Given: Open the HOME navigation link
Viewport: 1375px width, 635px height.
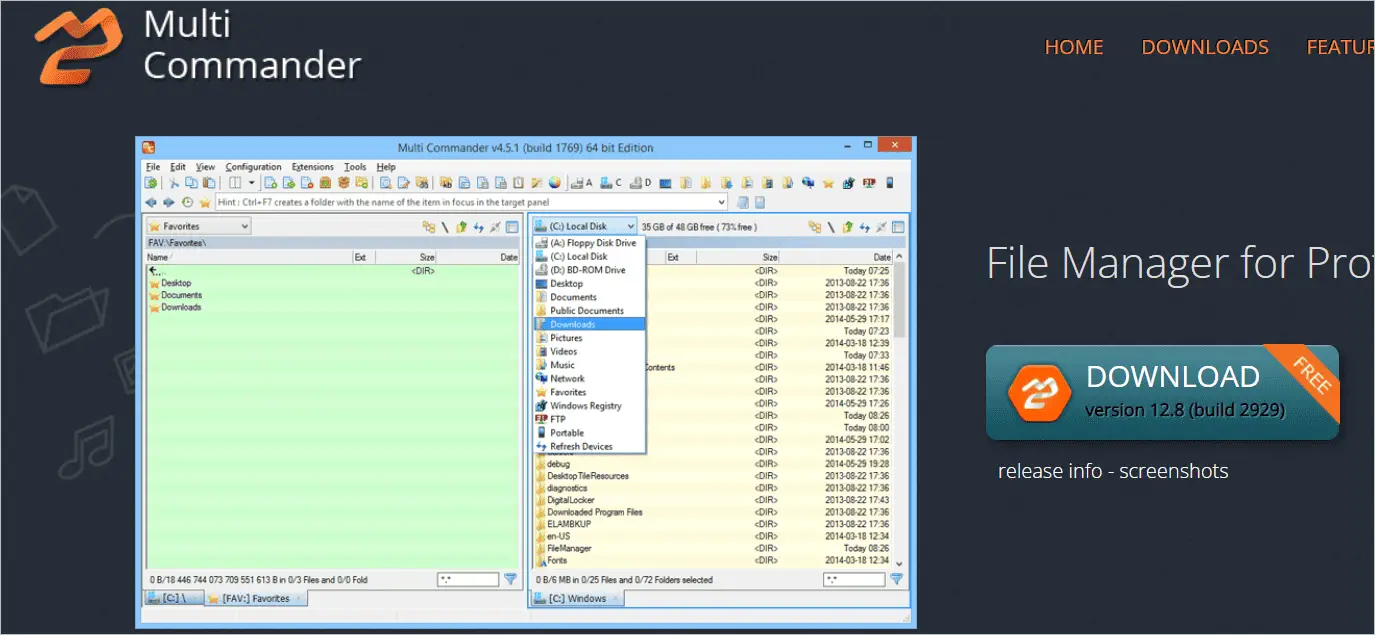Looking at the screenshot, I should coord(1074,47).
